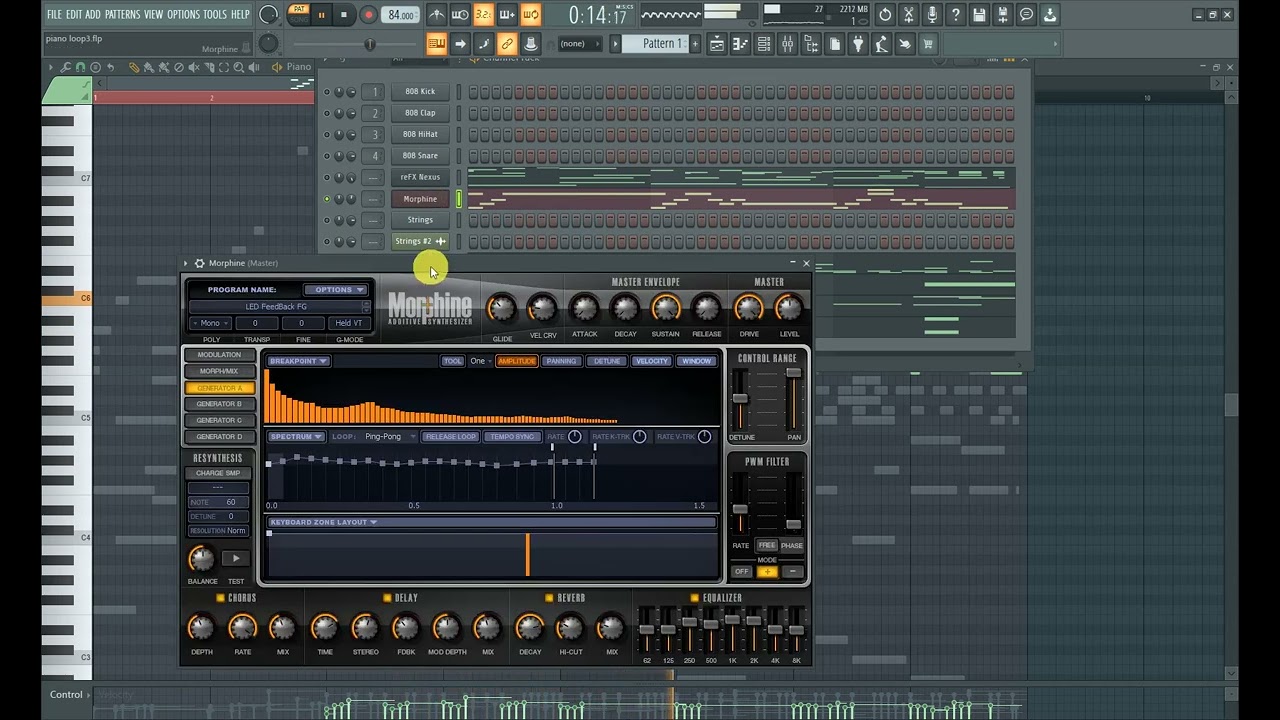Image resolution: width=1280 pixels, height=720 pixels.
Task: Click the master SUSTAIN knob
Action: tap(666, 309)
